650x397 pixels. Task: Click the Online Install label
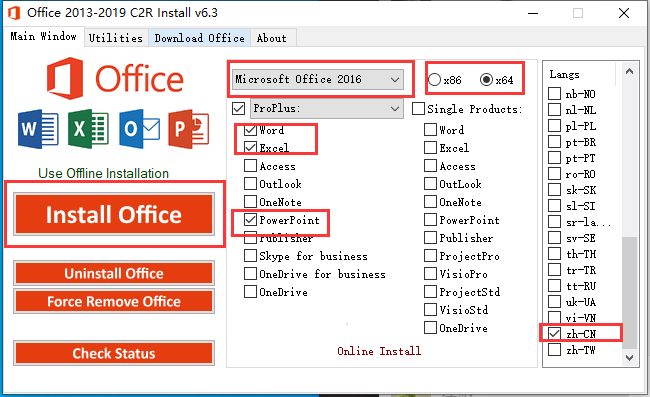[379, 351]
